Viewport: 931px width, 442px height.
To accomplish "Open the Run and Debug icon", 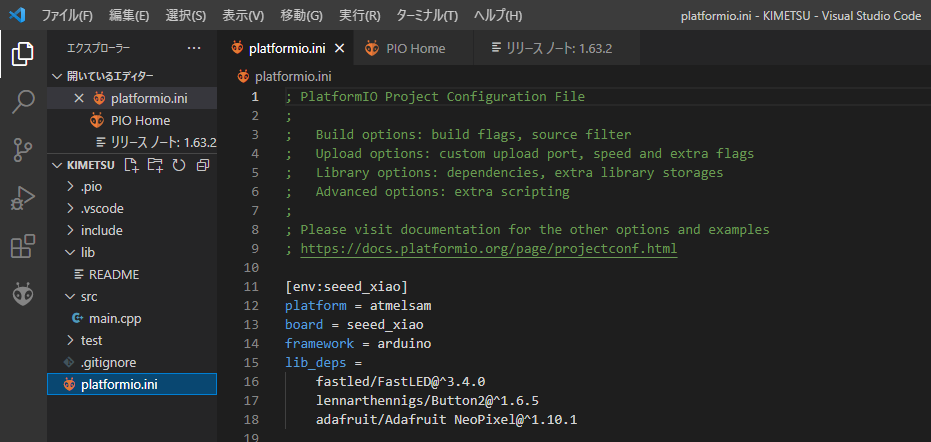I will (x=23, y=198).
